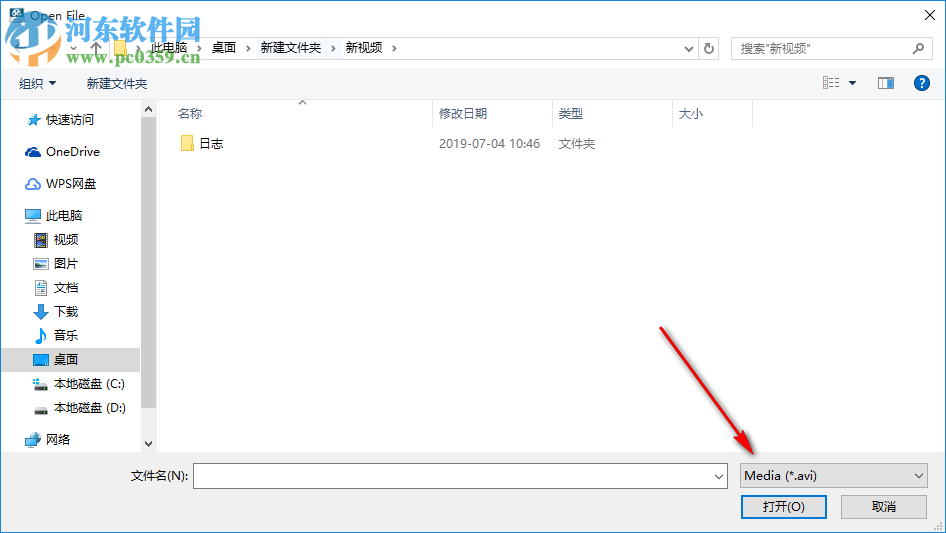This screenshot has height=533, width=946.
Task: Sort by the 修改日期 column header
Action: tap(463, 113)
